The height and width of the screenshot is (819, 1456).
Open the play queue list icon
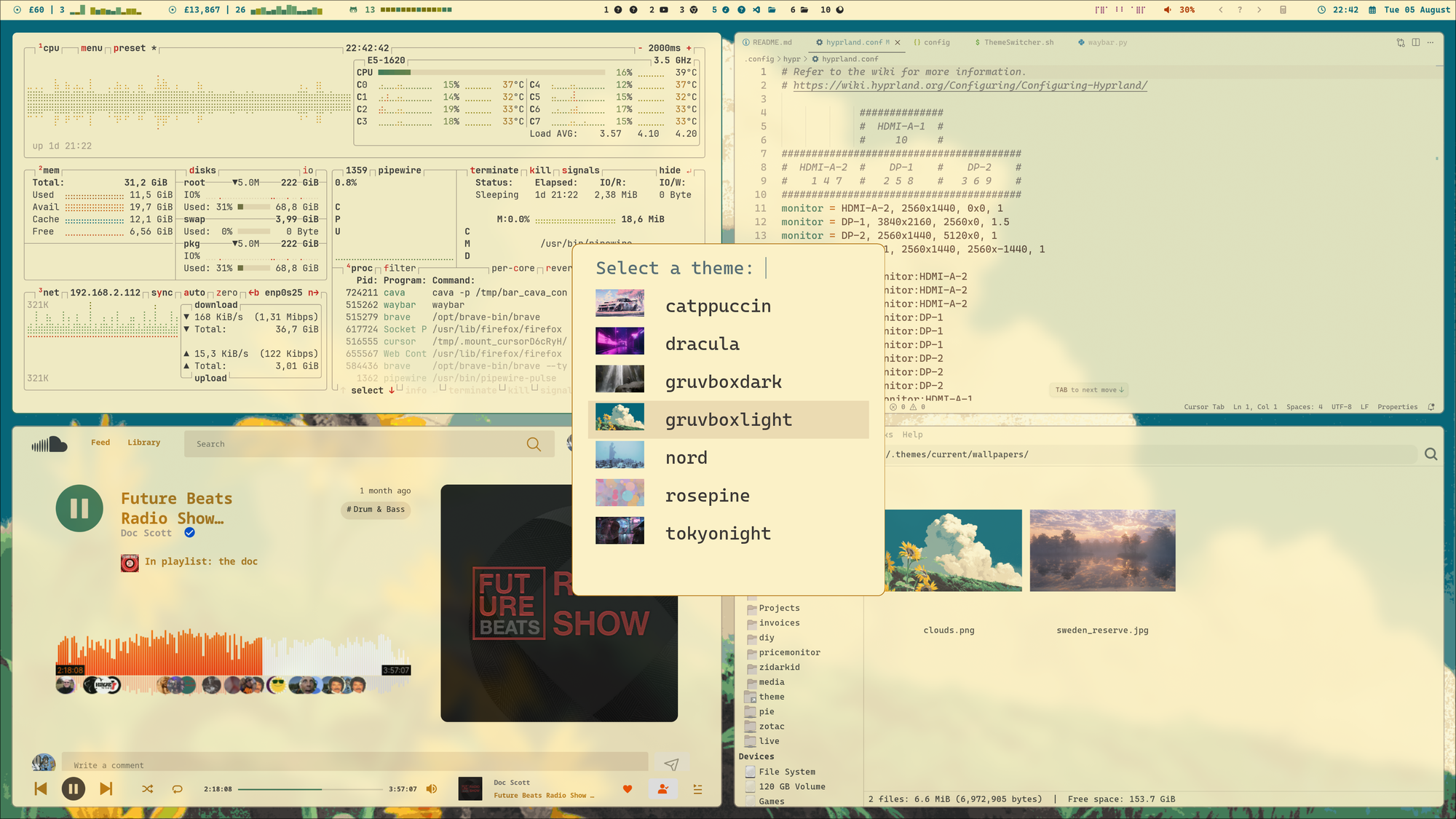tap(697, 789)
